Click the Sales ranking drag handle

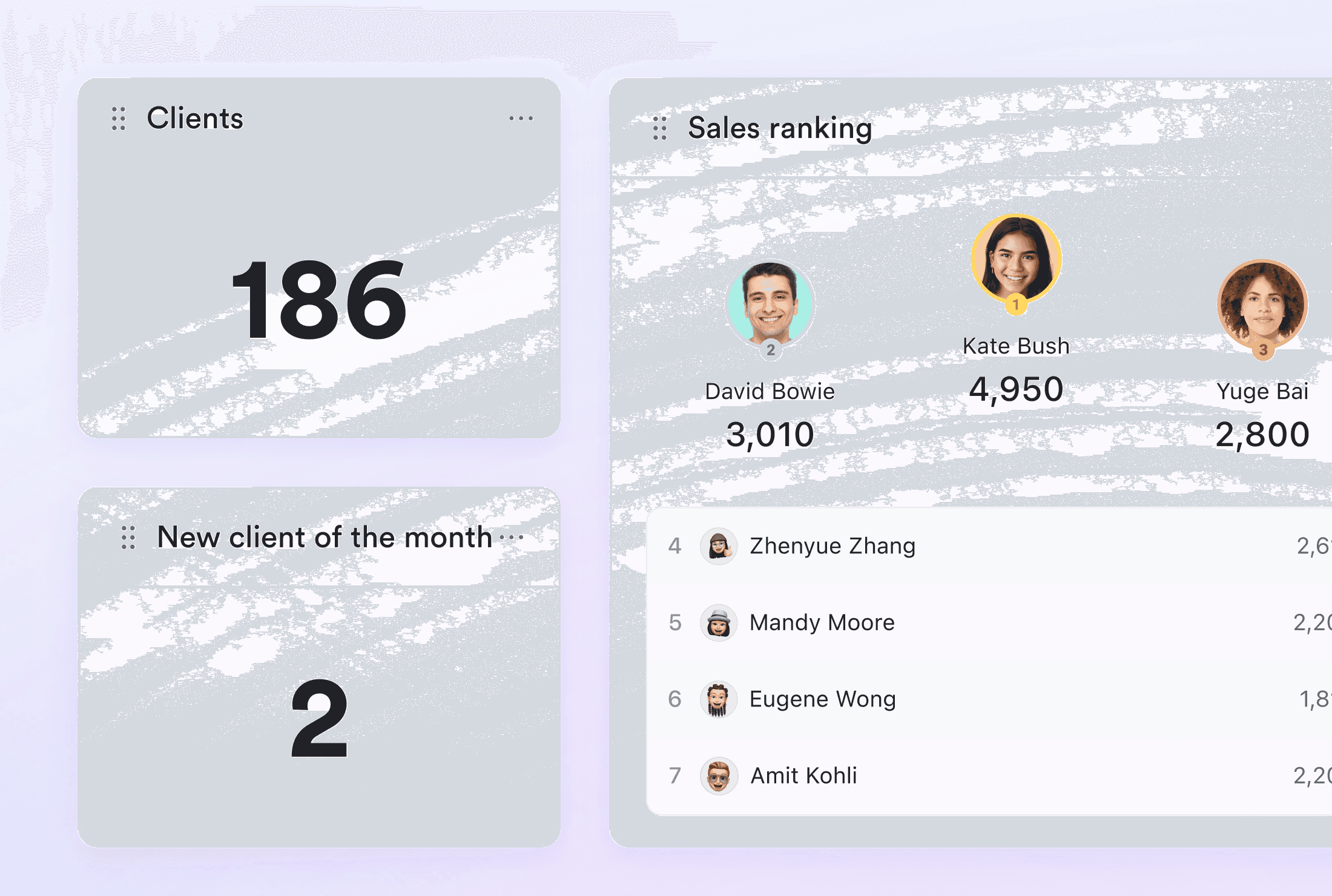pos(660,128)
